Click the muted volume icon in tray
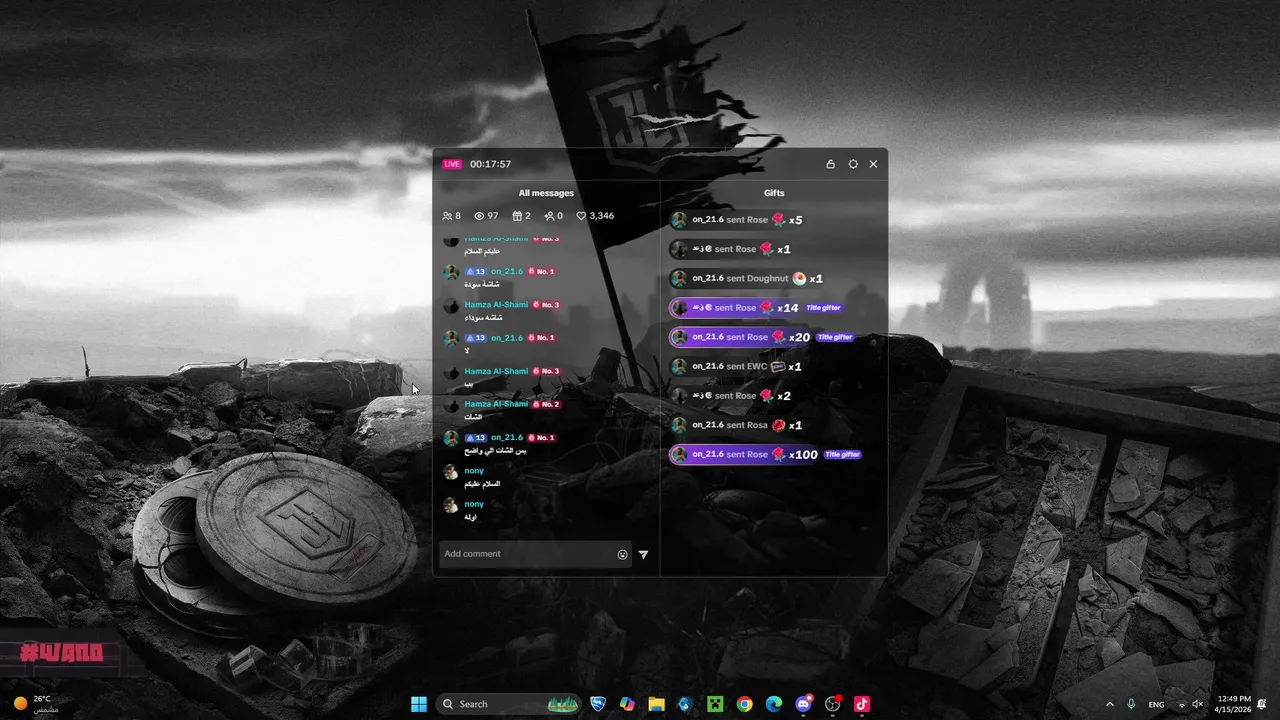Screen dimensions: 1280x720 [1198, 704]
